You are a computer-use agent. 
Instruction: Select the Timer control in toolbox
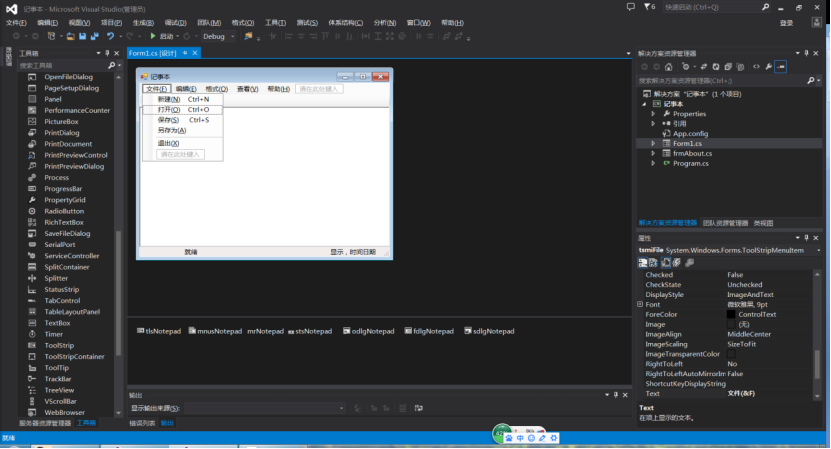coord(54,334)
